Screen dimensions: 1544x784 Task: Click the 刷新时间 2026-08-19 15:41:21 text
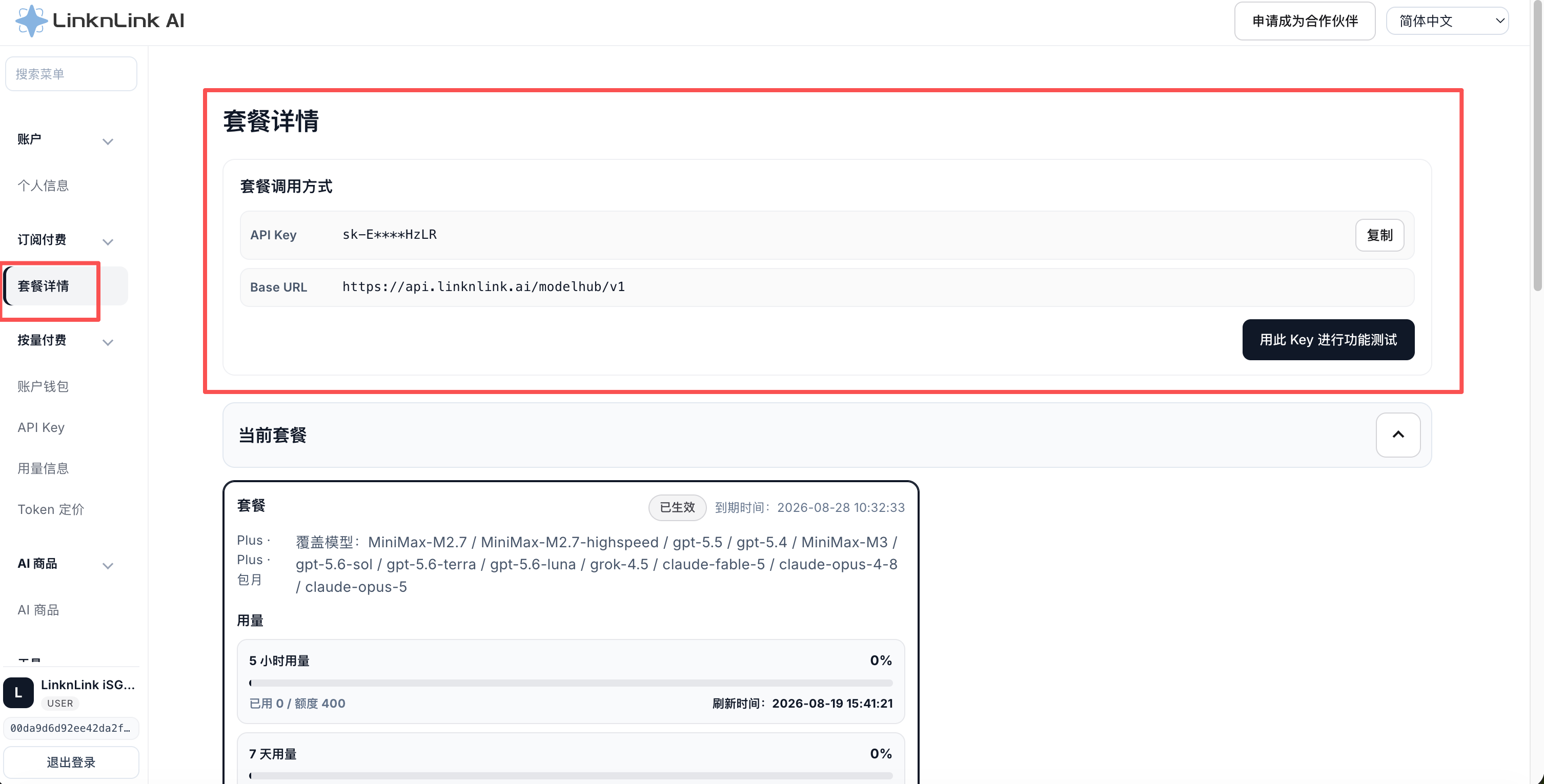[803, 703]
